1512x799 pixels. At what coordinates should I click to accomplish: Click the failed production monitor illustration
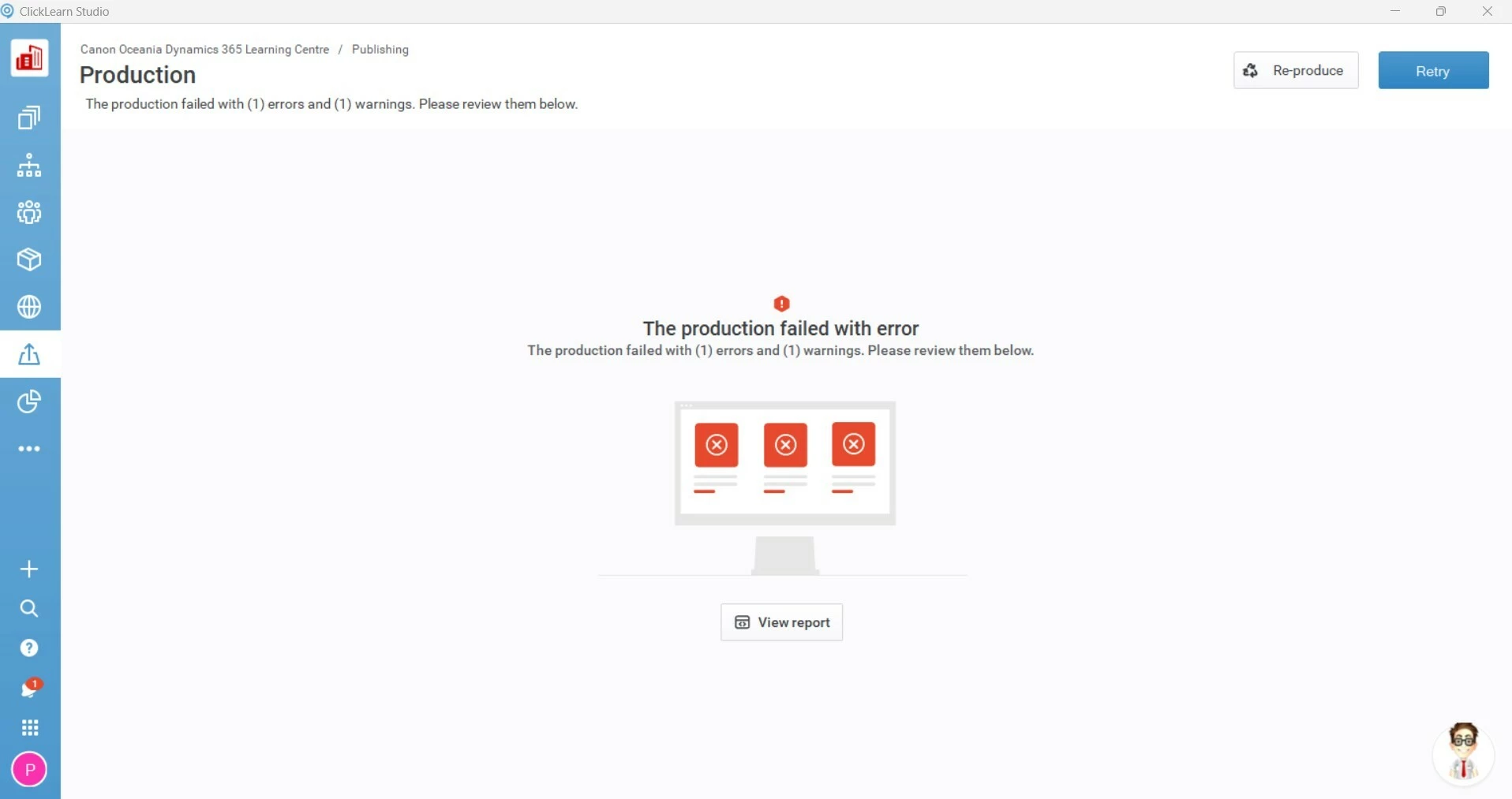coord(784,488)
